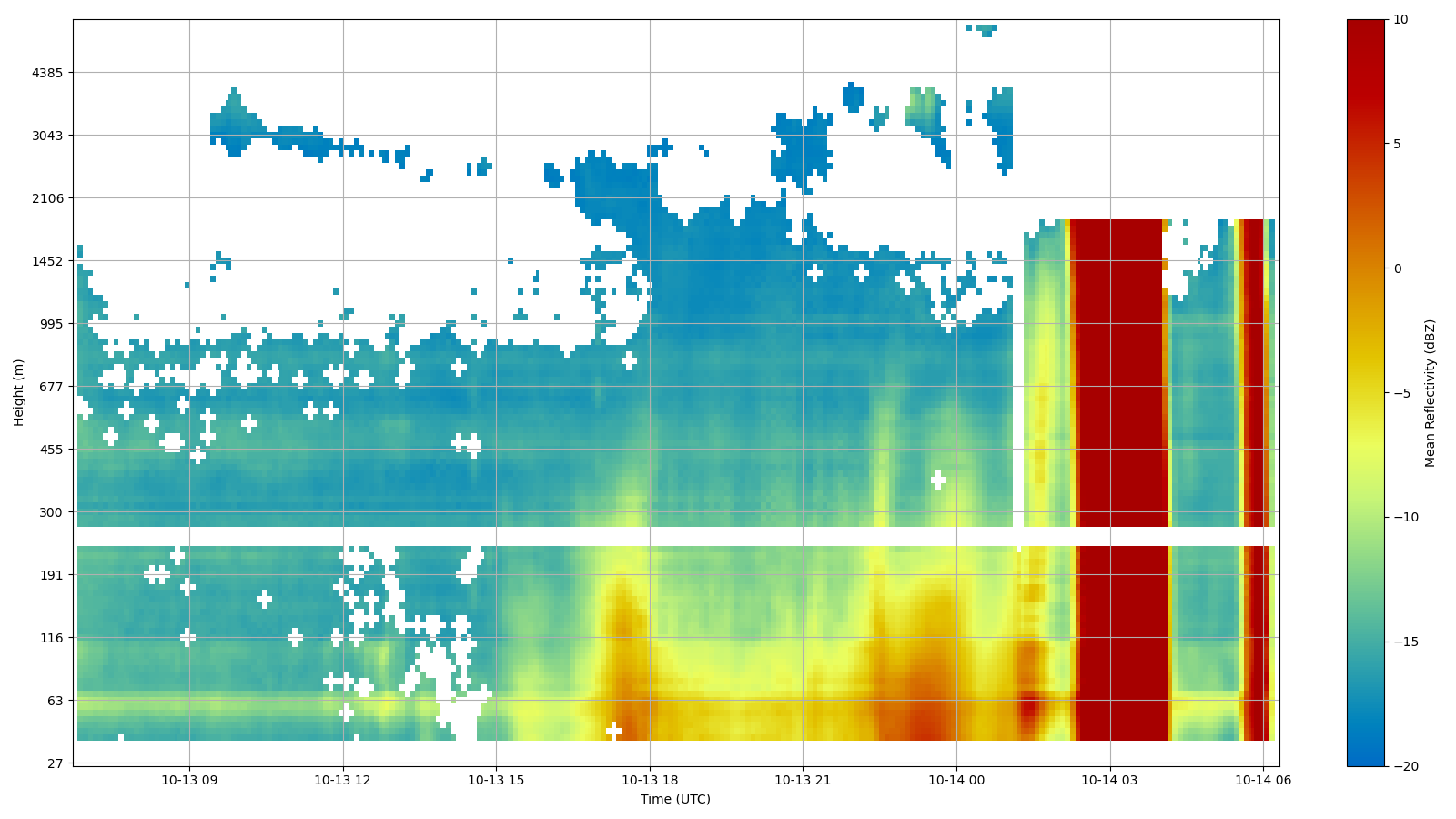1456x819 pixels.
Task: Pick the 10-13 18 time tick label
Action: point(650,780)
